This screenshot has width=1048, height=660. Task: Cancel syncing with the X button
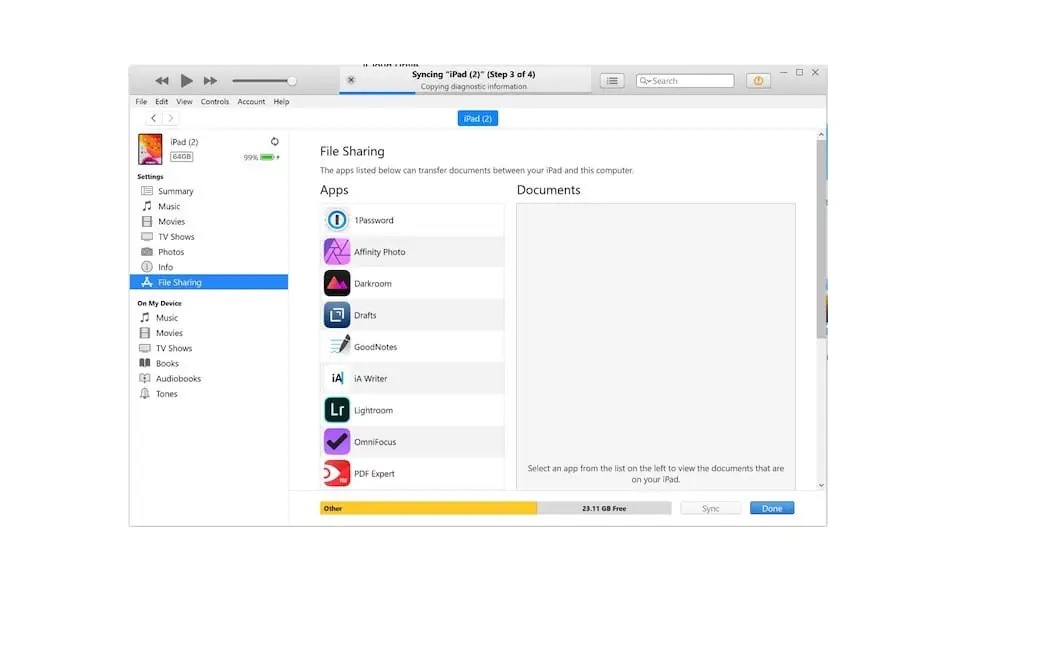tap(350, 78)
